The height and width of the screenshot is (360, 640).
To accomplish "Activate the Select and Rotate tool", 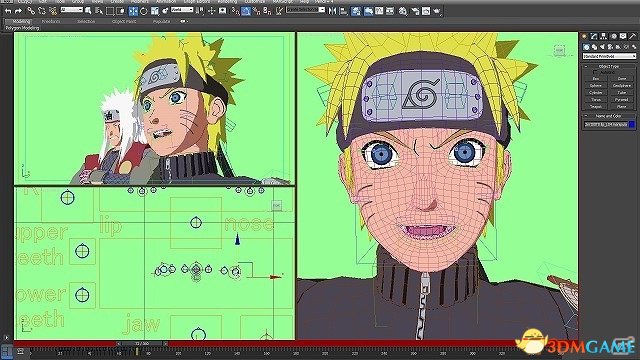I will (144, 11).
